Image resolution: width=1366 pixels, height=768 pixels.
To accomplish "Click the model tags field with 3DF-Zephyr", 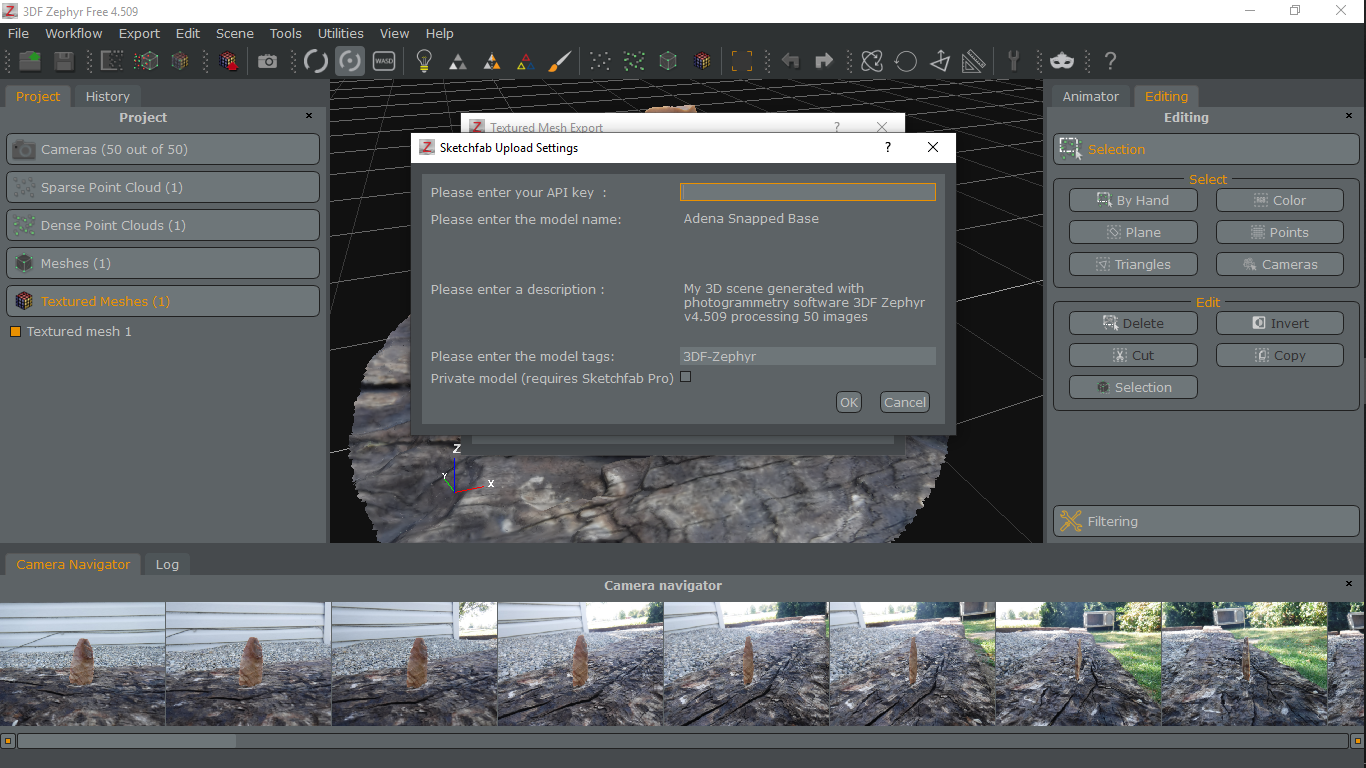I will (808, 356).
